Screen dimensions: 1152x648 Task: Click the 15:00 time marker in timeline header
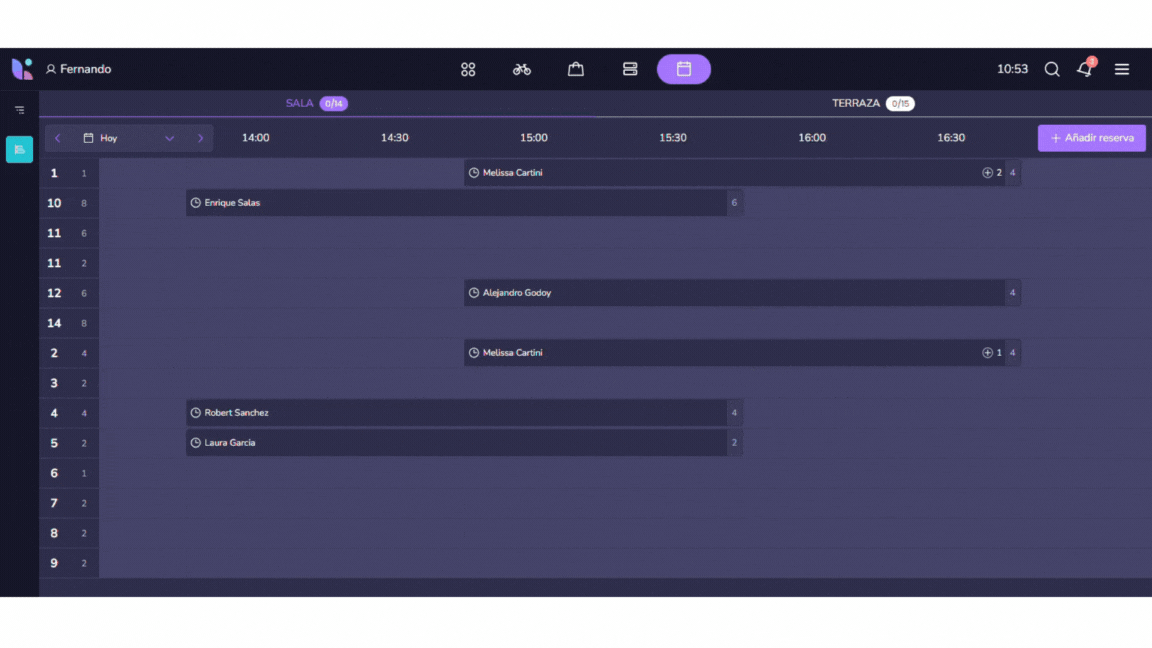(534, 138)
